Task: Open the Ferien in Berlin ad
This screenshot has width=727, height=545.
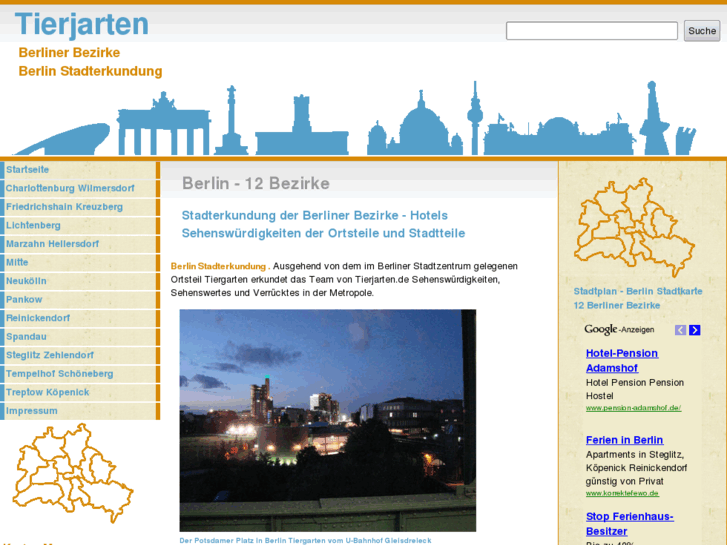Action: [625, 440]
